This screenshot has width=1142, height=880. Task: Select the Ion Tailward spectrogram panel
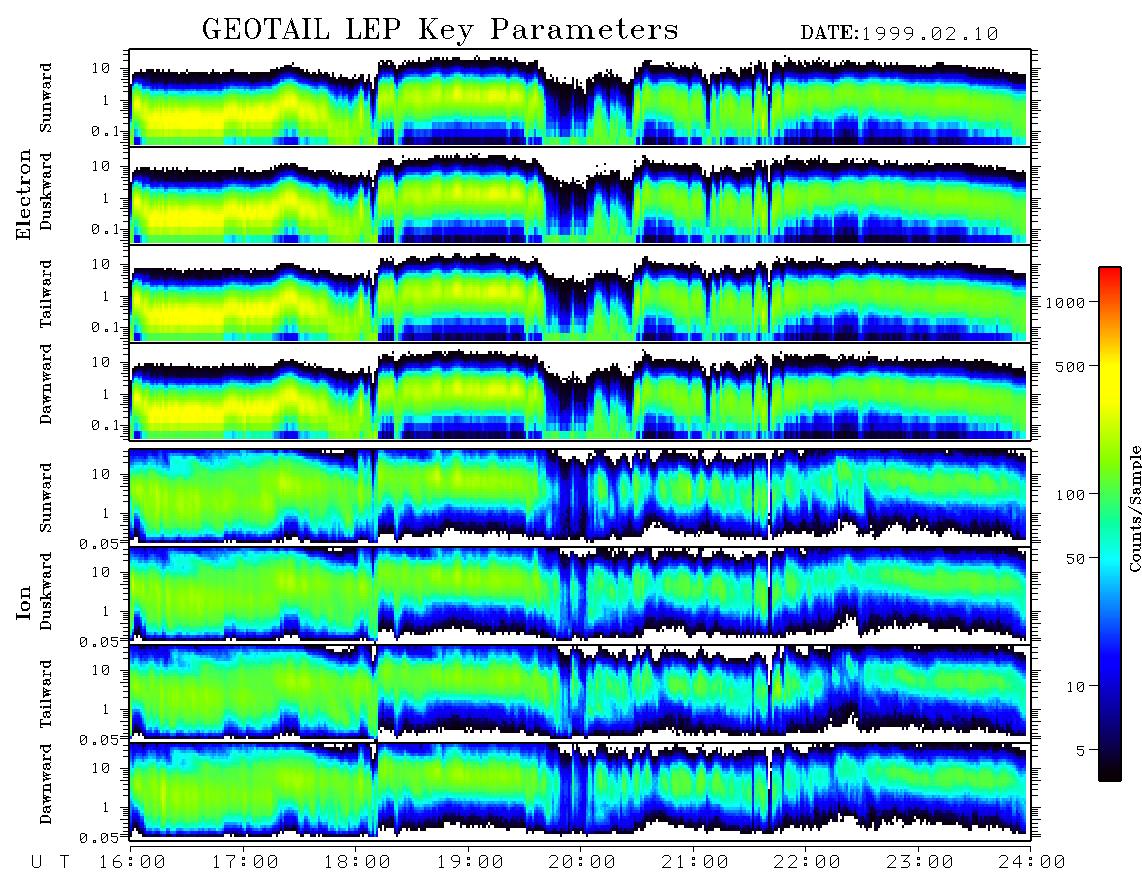580,693
